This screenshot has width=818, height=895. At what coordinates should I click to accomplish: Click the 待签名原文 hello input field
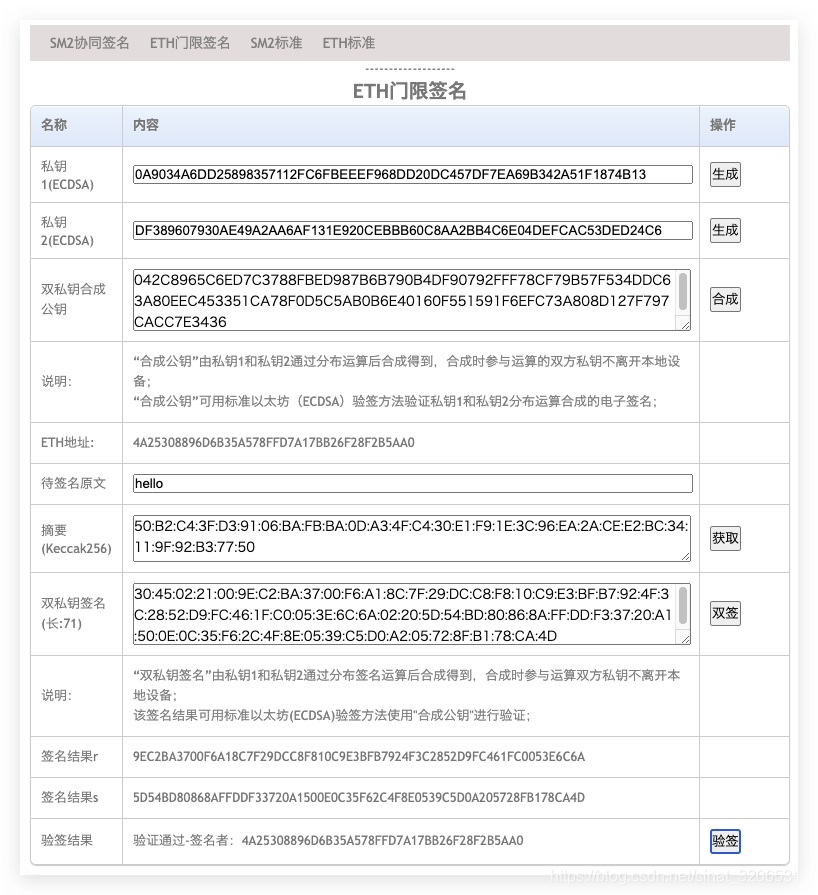413,483
